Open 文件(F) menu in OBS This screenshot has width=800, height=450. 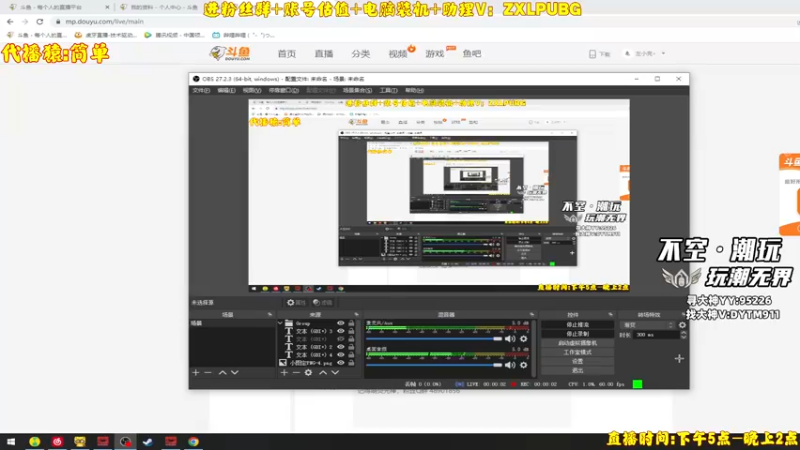[x=201, y=90]
